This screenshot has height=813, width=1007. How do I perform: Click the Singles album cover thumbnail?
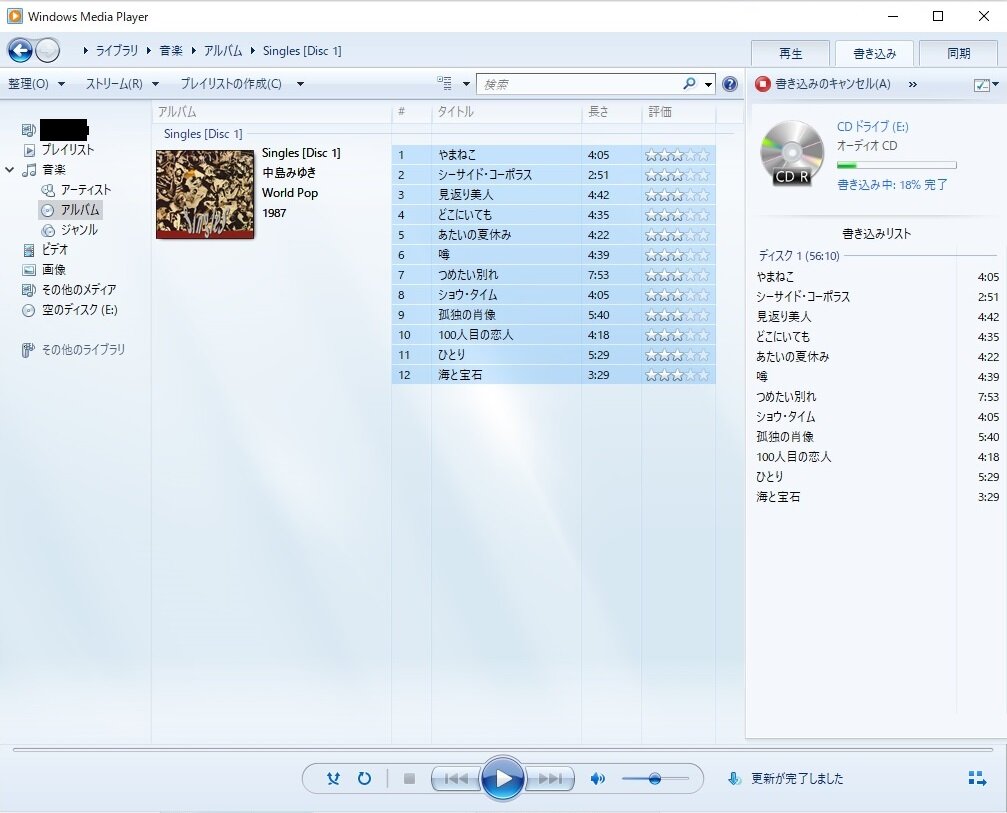tap(205, 194)
